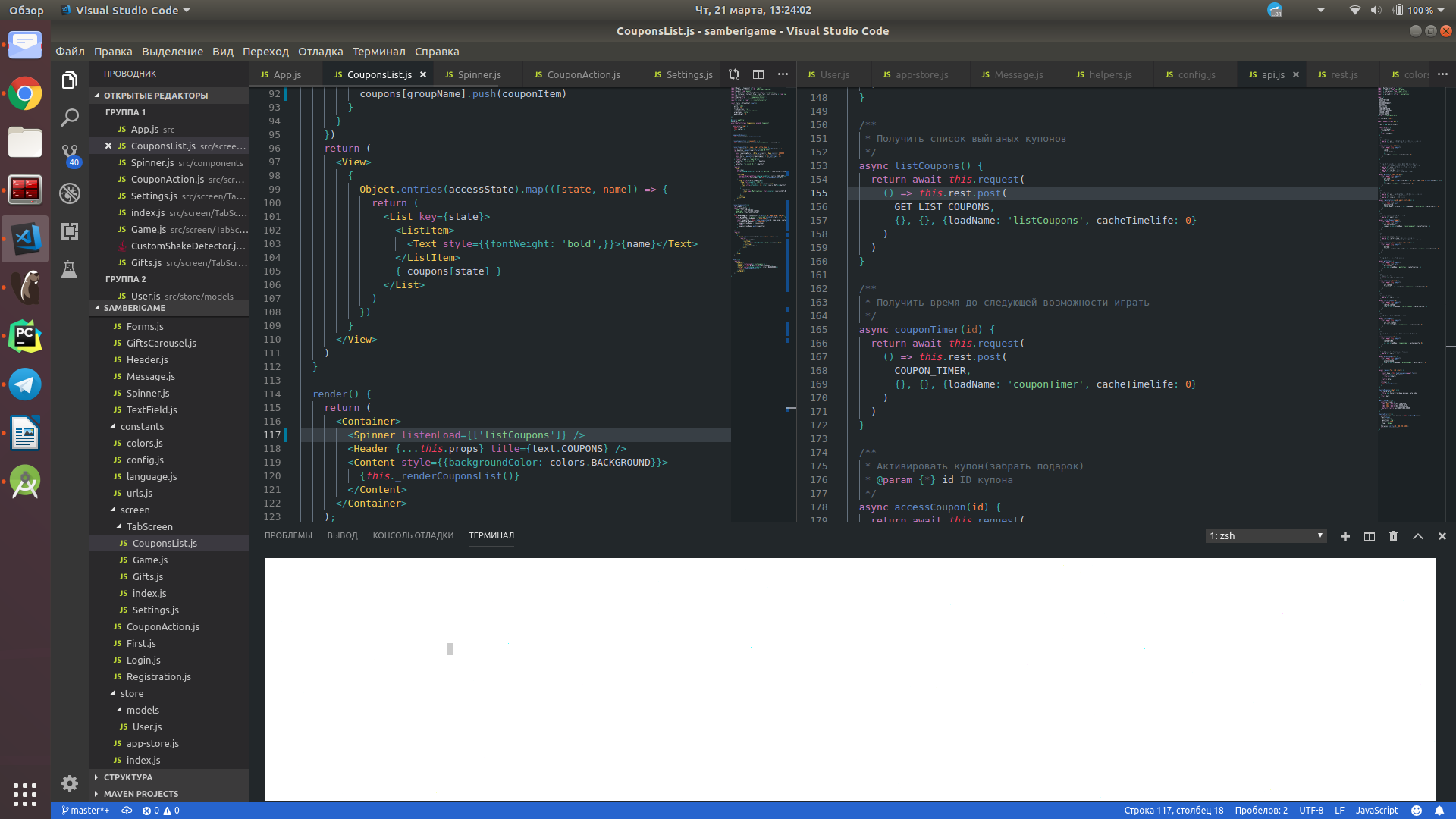The width and height of the screenshot is (1456, 819).
Task: Switch to the Проблемы panel tab
Action: (288, 535)
